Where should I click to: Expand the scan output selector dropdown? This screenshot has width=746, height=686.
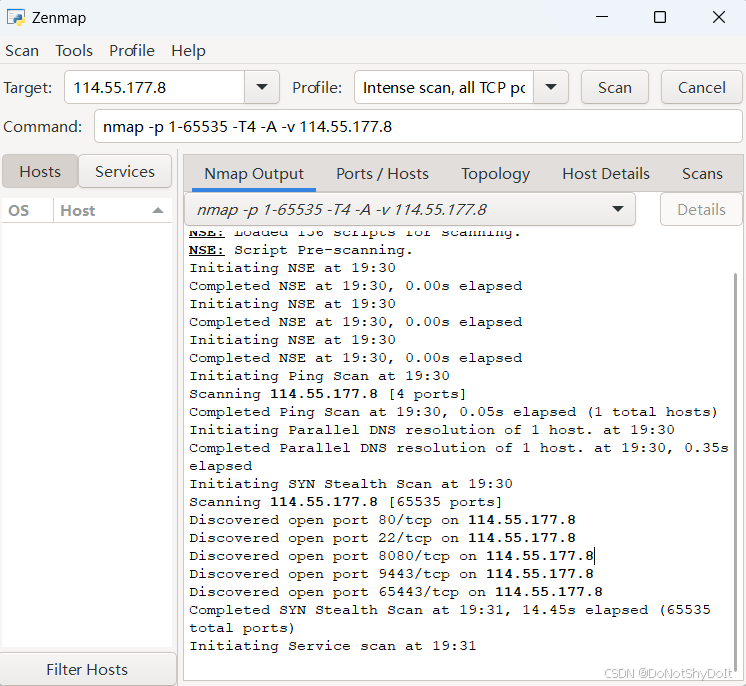(410, 209)
